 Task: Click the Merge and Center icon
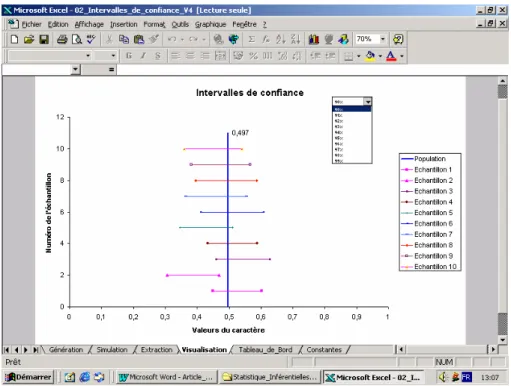[220, 56]
